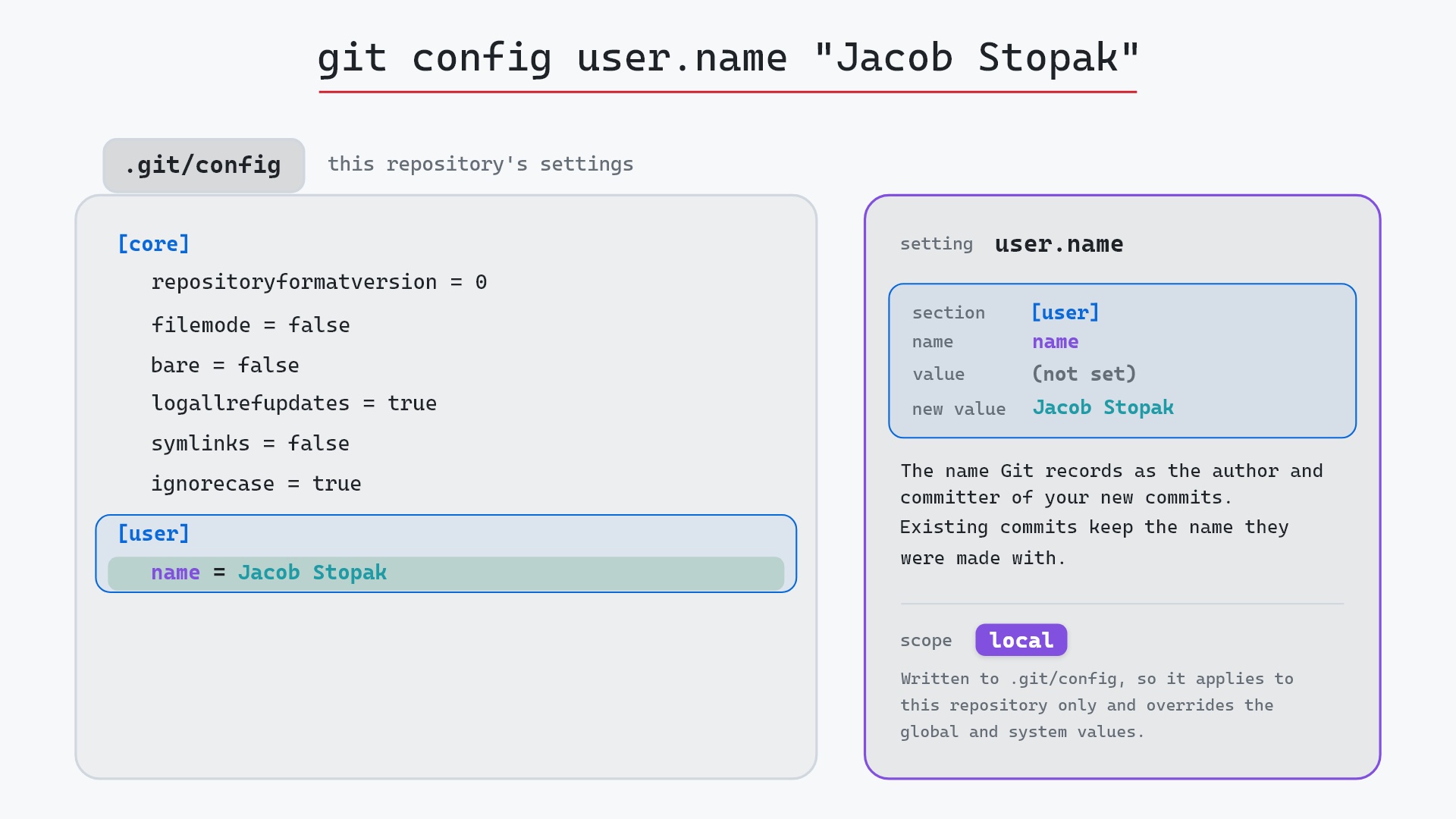The image size is (1456, 819).
Task: Select the ignorecase = true line
Action: [256, 484]
